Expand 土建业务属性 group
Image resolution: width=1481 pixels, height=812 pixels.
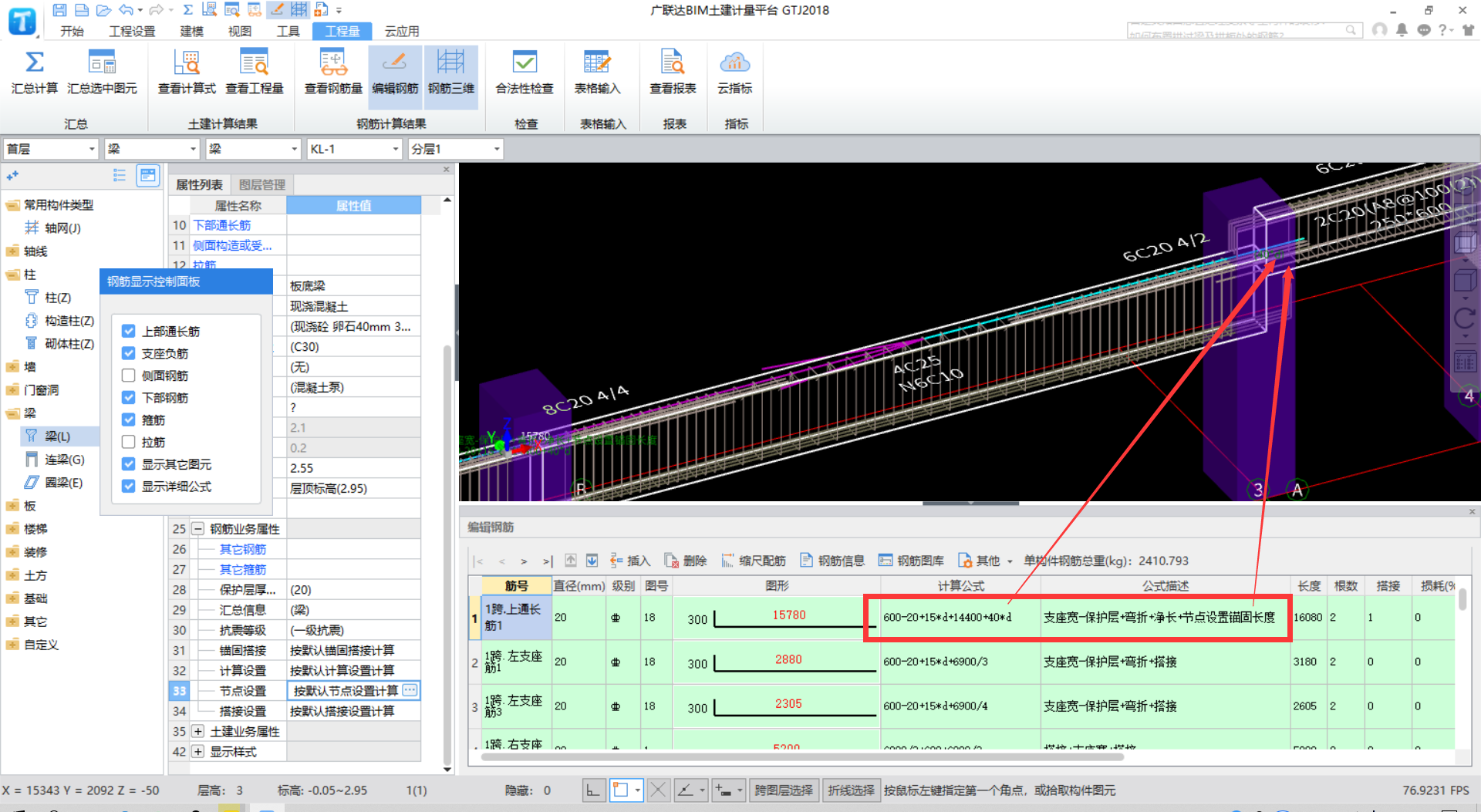coord(198,731)
